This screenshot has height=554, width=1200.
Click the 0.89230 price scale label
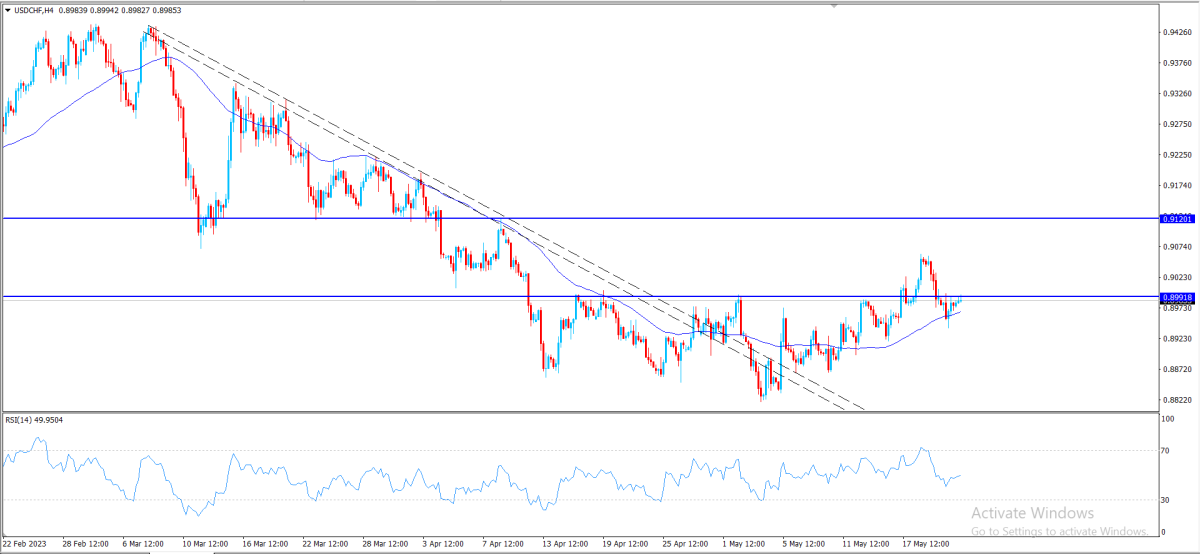1176,338
